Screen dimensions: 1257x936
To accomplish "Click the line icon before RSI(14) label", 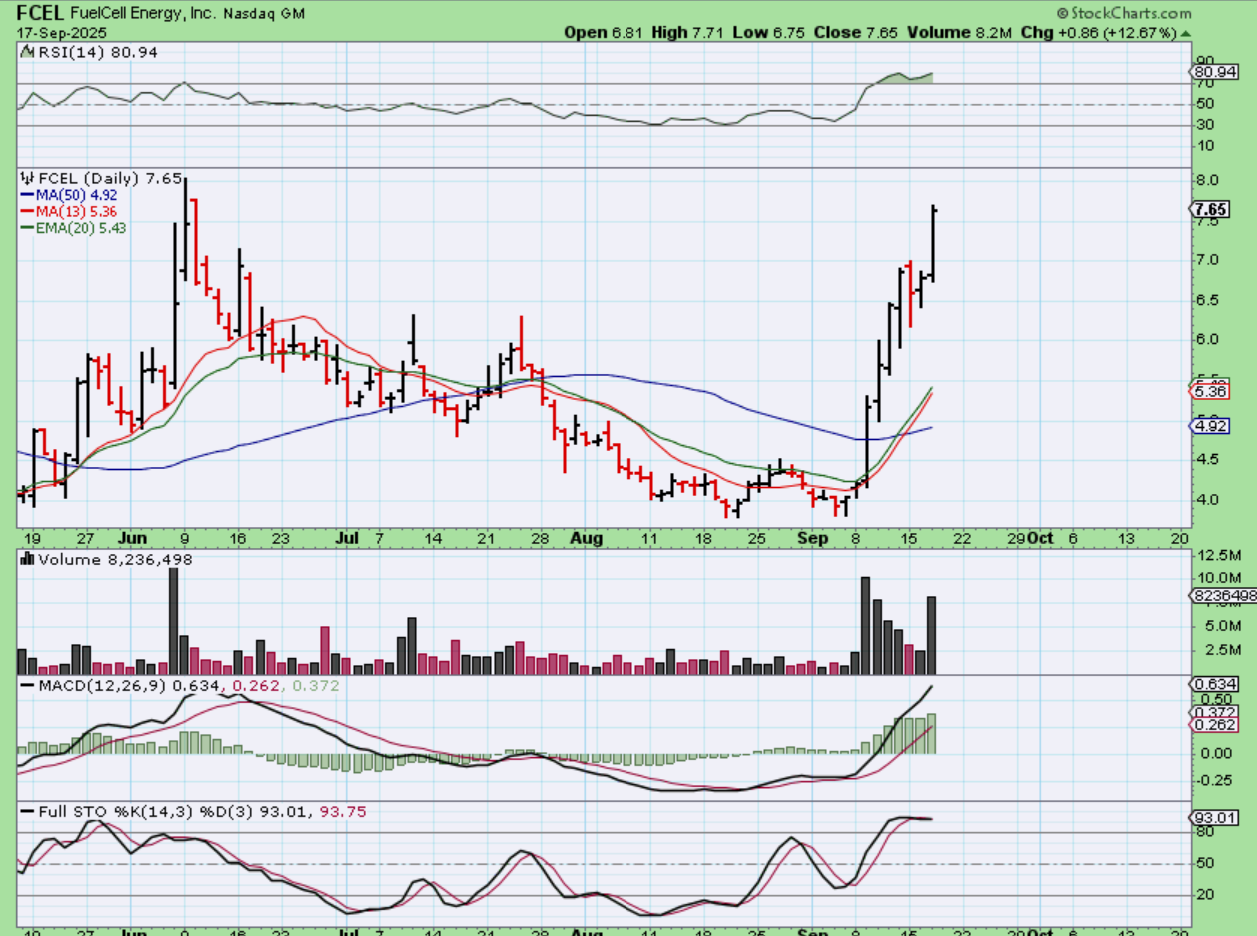I will (x=26, y=52).
